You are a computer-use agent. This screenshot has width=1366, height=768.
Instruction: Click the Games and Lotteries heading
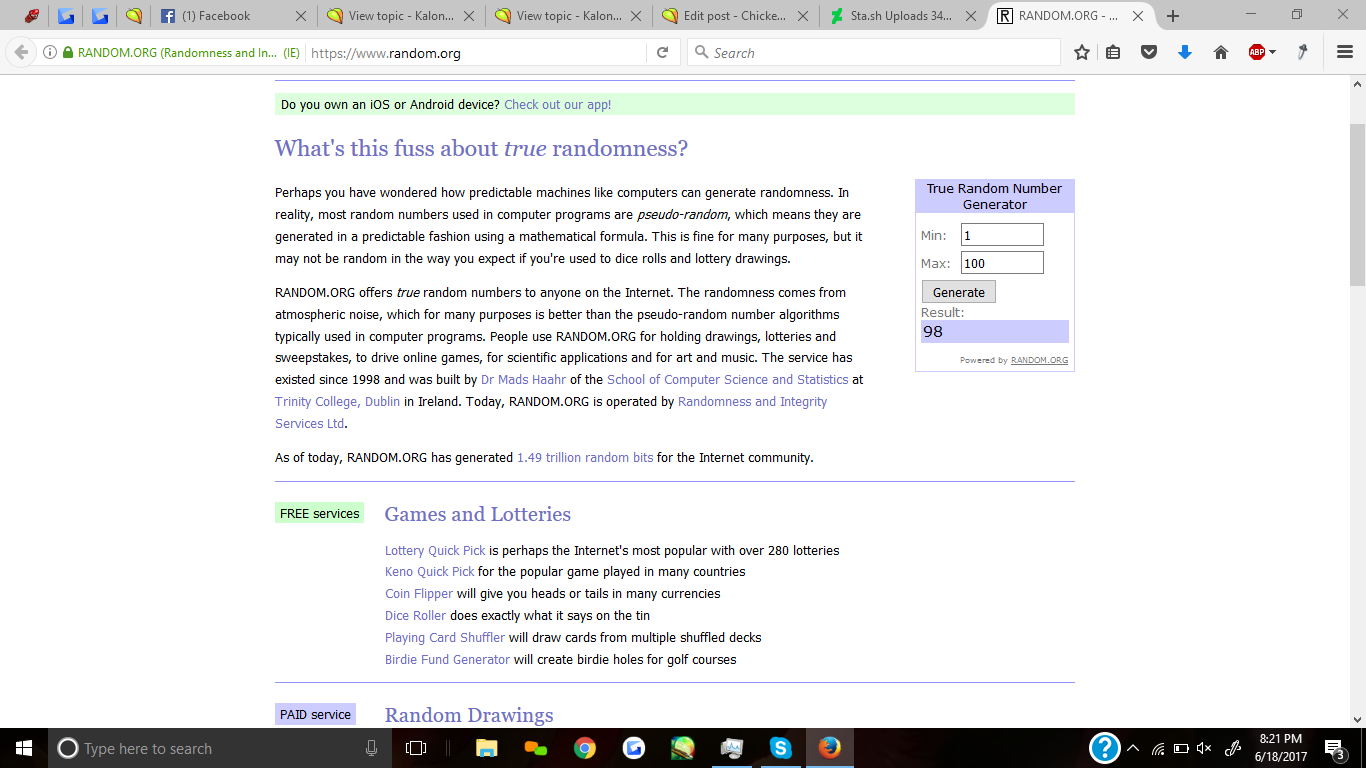pyautogui.click(x=478, y=514)
